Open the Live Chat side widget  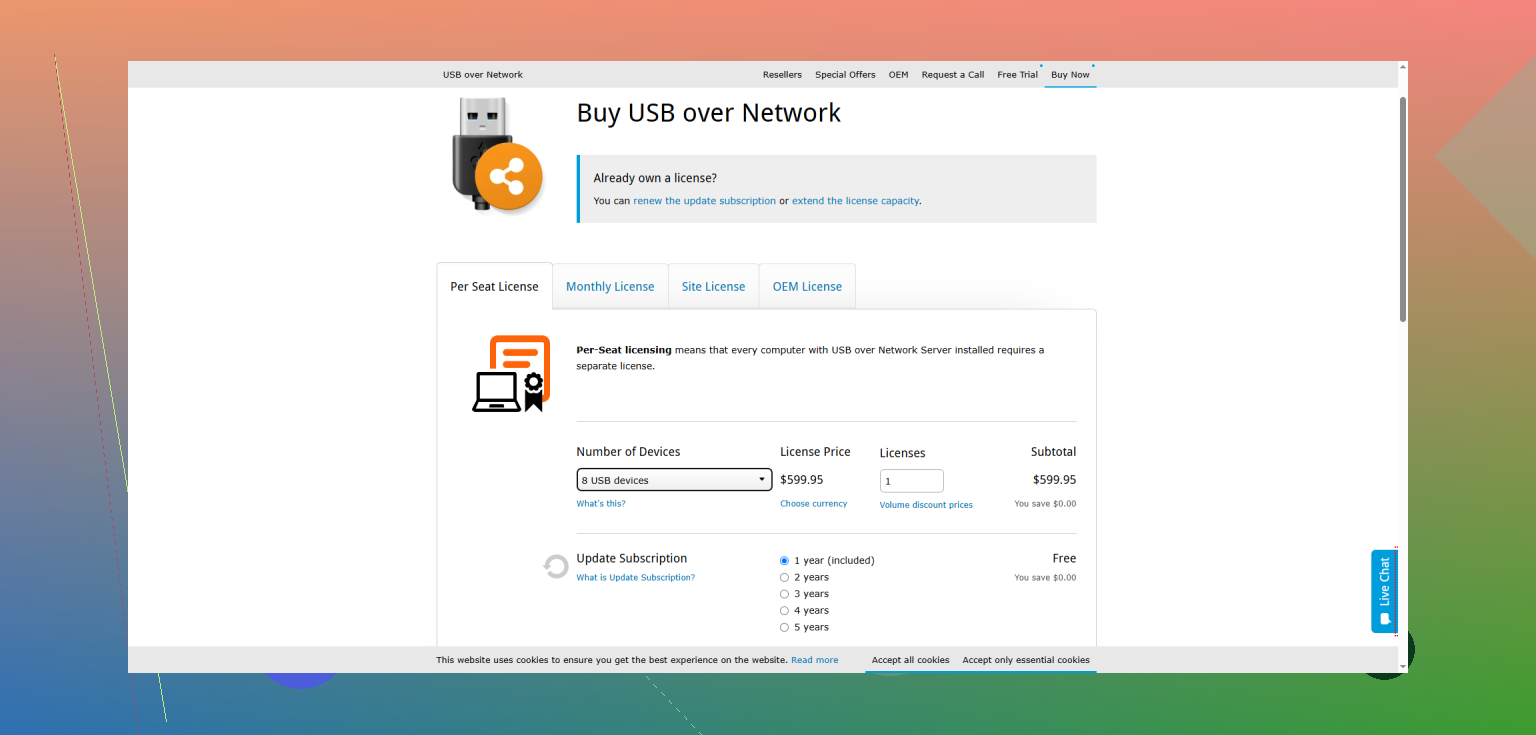click(1384, 591)
